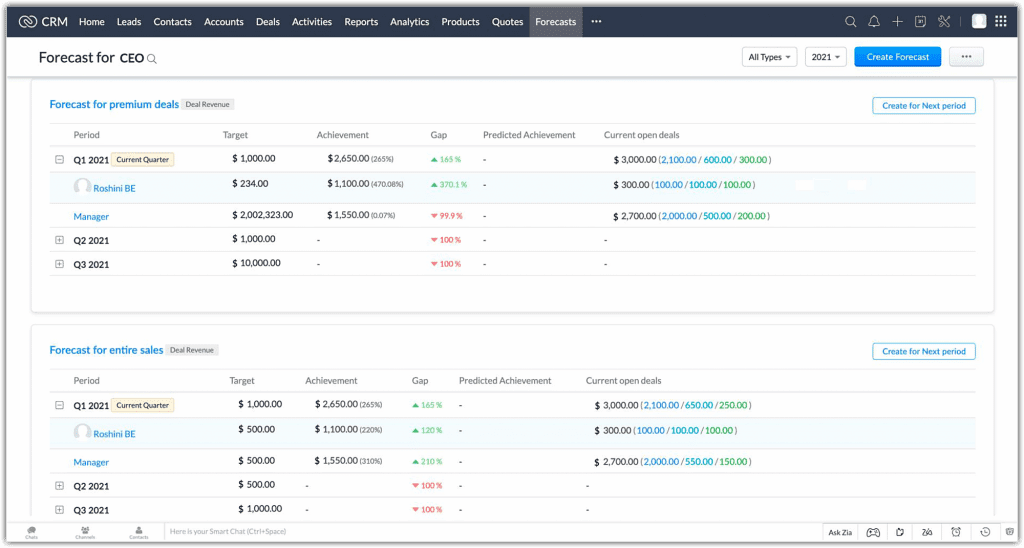This screenshot has height=548, width=1024.
Task: Open the calendar icon in the top bar
Action: tap(920, 22)
